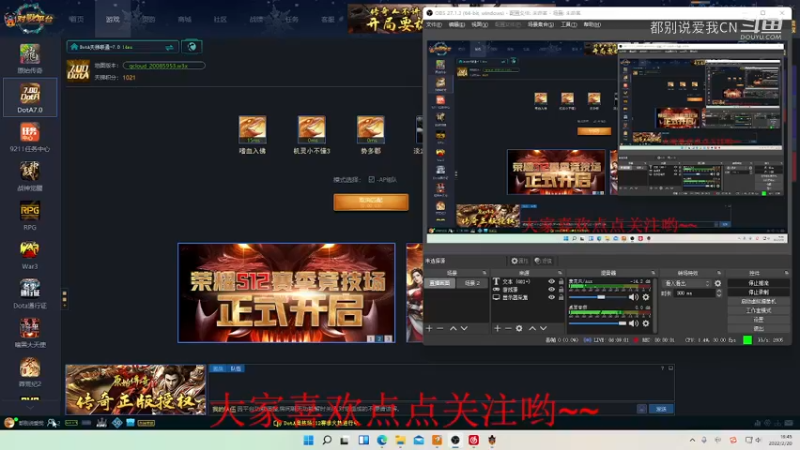The width and height of the screenshot is (800, 450).
Task: Select the 队伍 chat tab
Action: (236, 368)
